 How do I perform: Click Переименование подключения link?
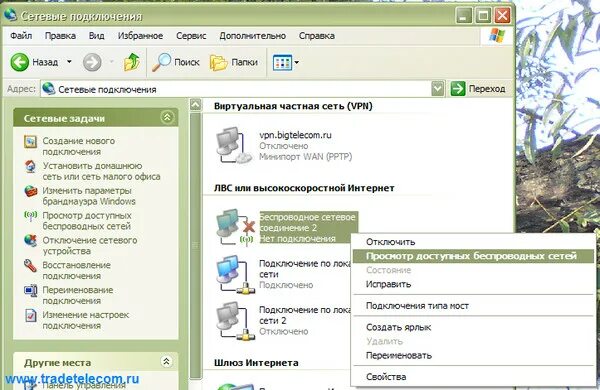coord(78,295)
